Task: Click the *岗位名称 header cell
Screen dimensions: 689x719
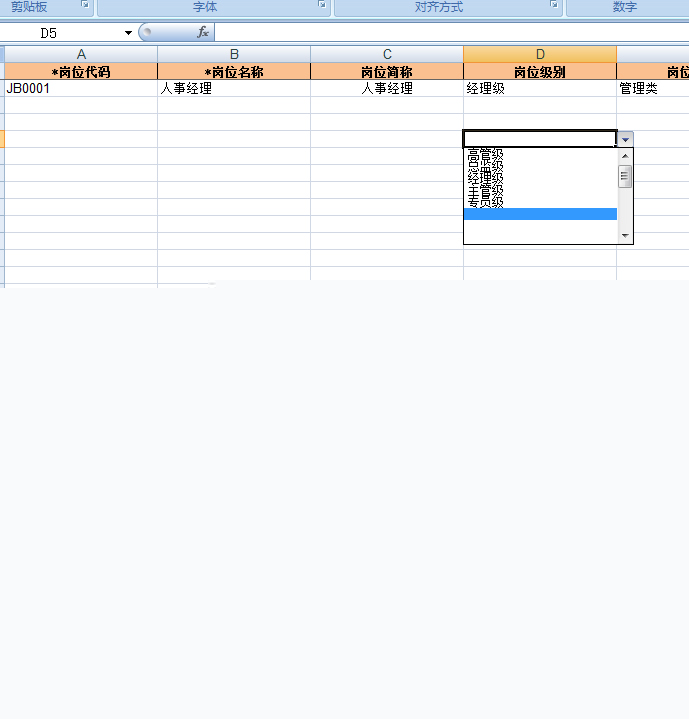Action: click(234, 72)
